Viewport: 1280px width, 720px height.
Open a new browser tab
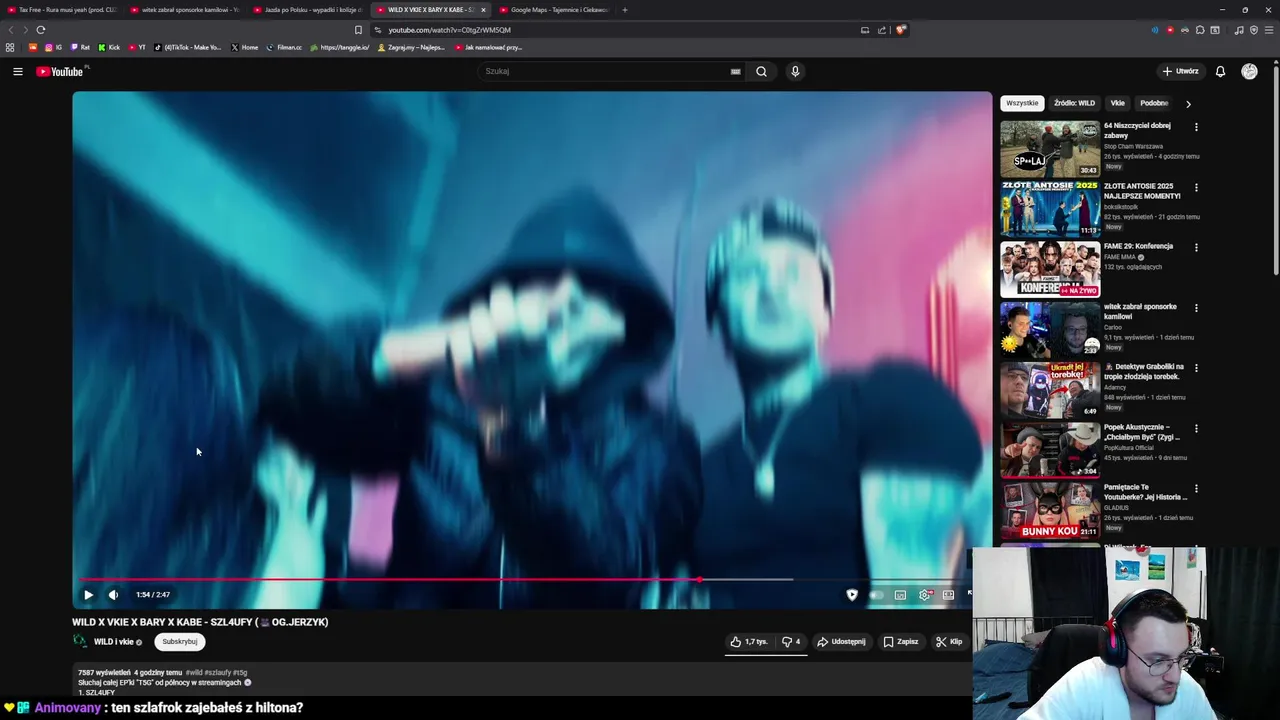point(625,10)
